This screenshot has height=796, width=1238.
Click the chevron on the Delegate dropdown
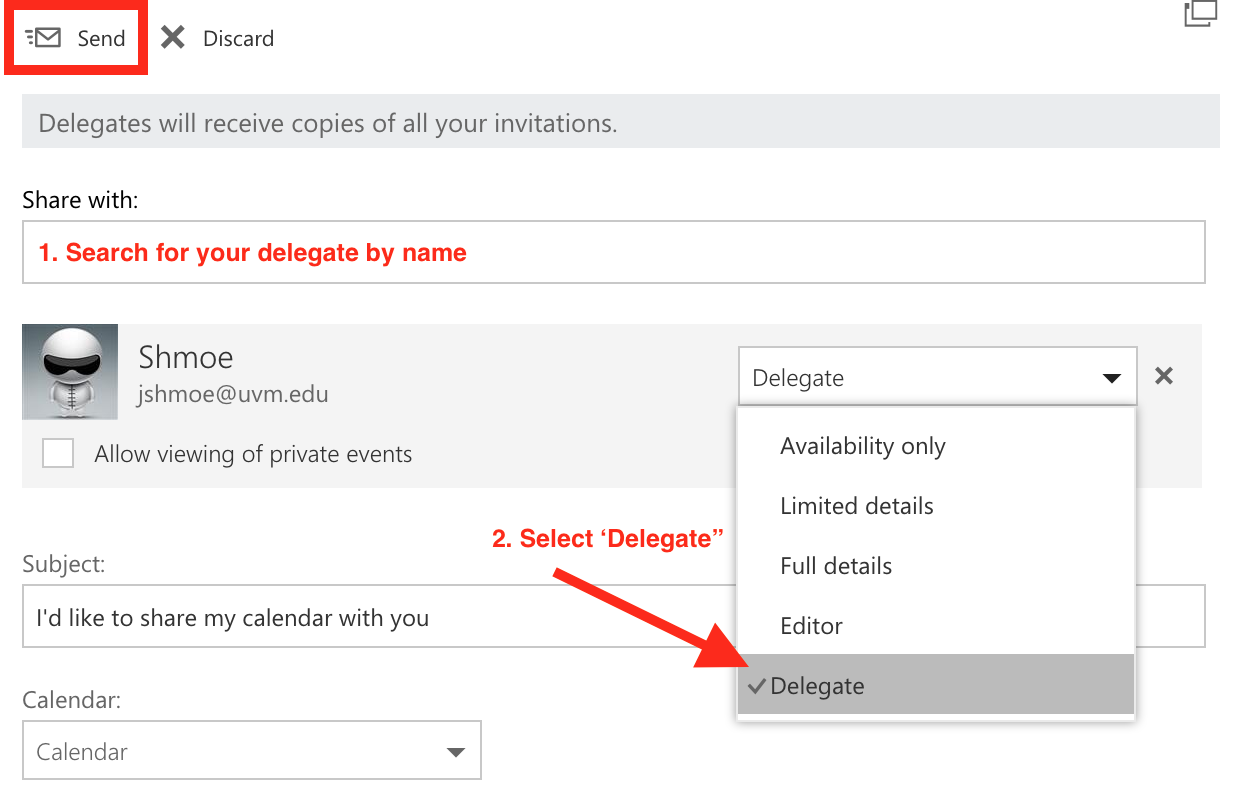pyautogui.click(x=1111, y=379)
